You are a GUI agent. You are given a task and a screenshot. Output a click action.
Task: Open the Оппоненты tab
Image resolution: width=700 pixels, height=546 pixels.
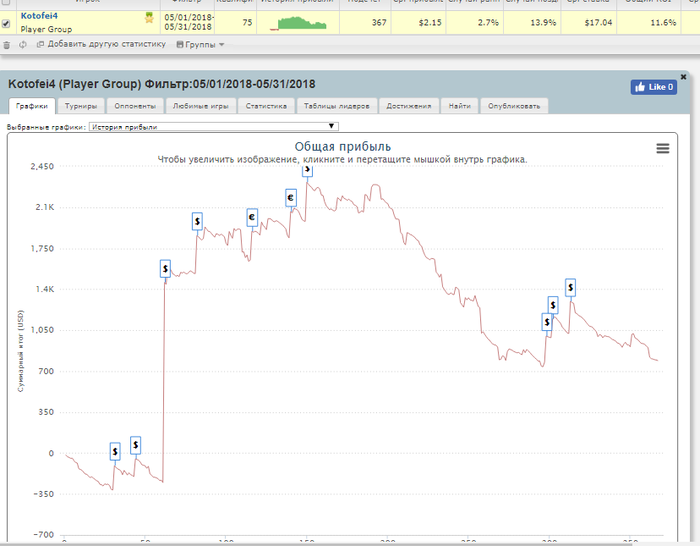coord(135,106)
